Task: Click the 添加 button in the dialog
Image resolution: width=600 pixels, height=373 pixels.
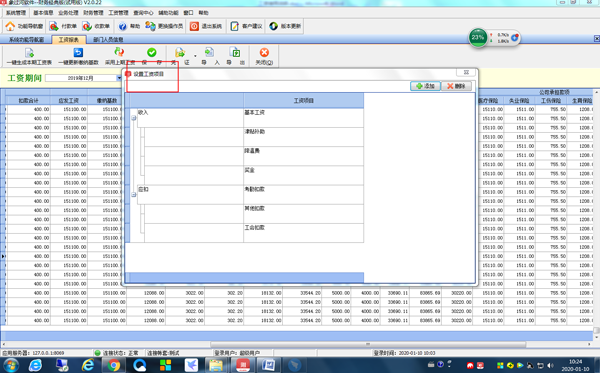Action: pyautogui.click(x=425, y=86)
